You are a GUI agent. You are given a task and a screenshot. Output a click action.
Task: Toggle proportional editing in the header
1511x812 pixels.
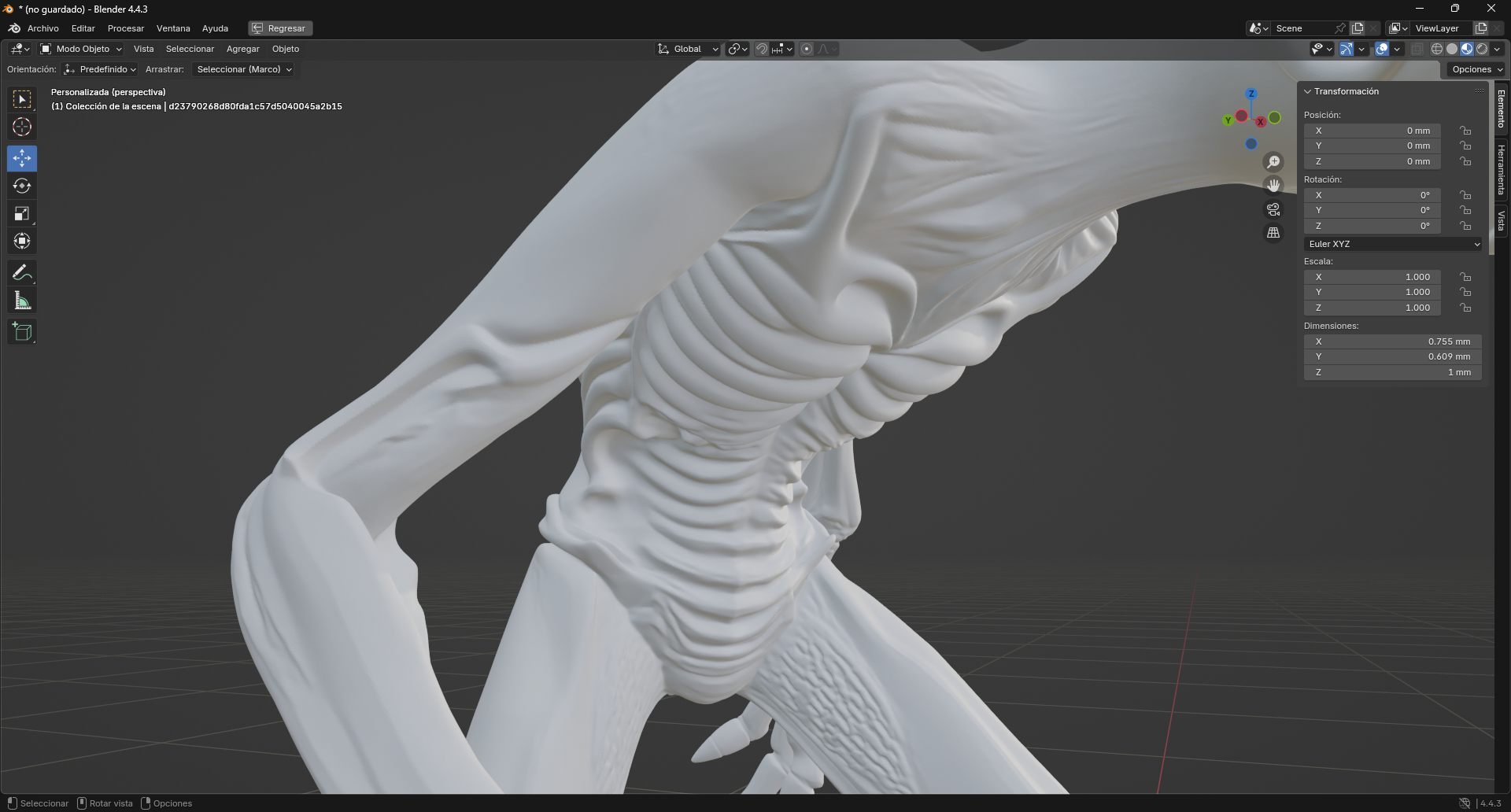(807, 49)
